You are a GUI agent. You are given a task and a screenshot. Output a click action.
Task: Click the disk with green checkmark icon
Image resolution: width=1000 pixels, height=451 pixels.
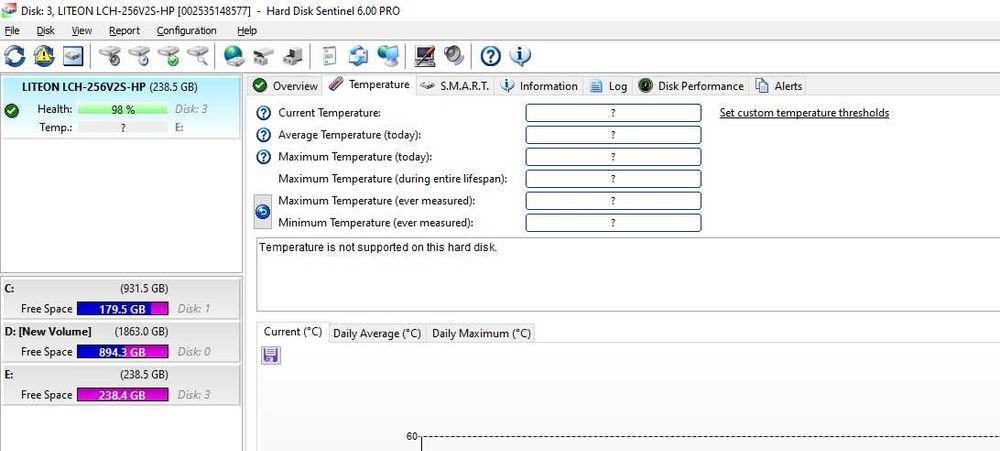(169, 56)
